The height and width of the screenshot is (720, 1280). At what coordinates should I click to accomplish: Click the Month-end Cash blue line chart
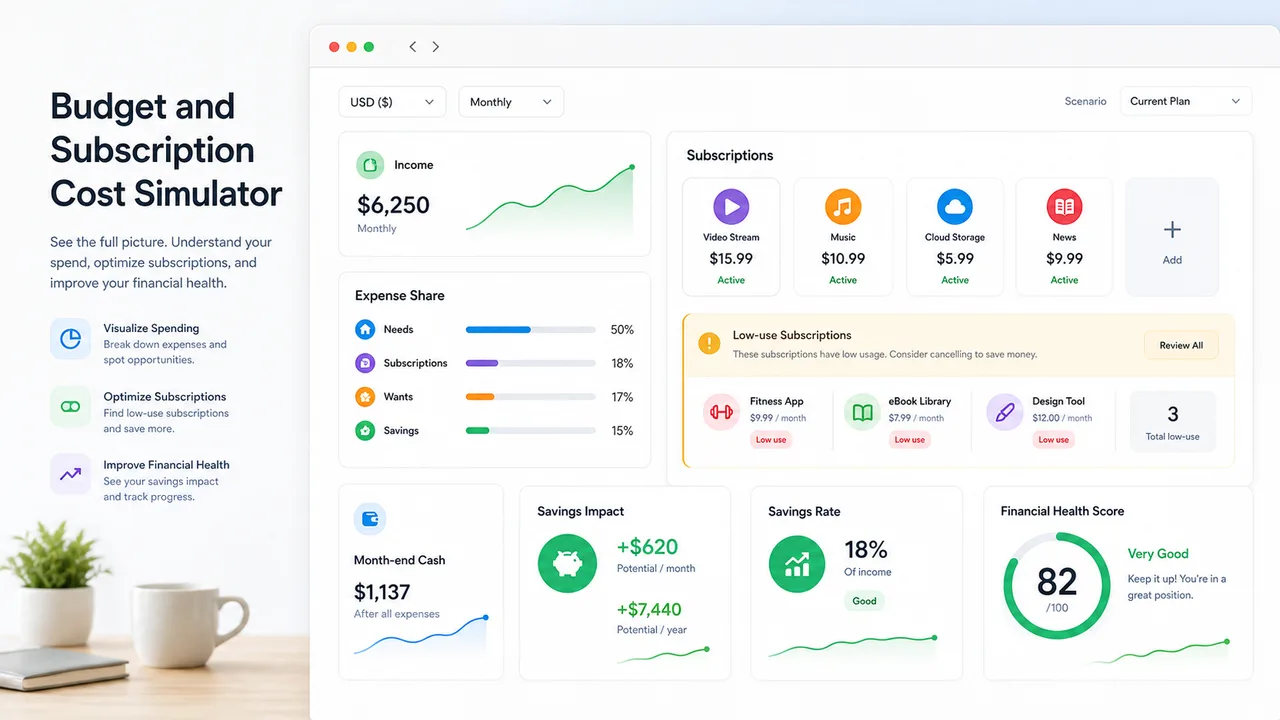pyautogui.click(x=421, y=636)
